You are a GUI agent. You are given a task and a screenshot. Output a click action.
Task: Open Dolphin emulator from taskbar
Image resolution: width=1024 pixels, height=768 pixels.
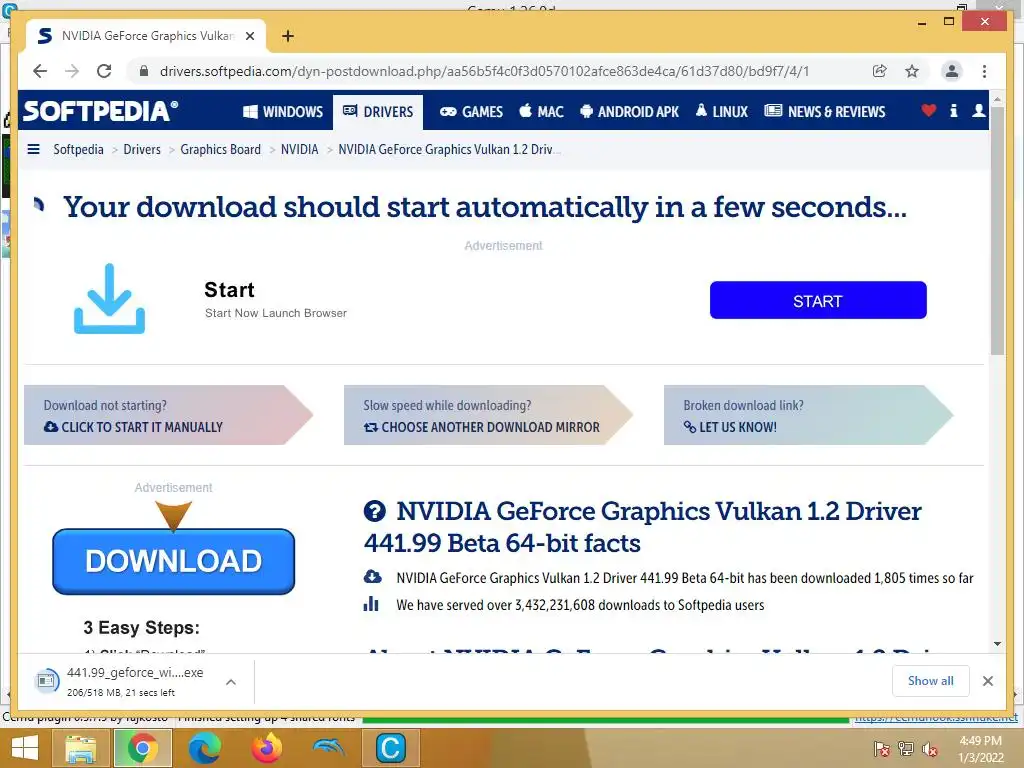328,748
